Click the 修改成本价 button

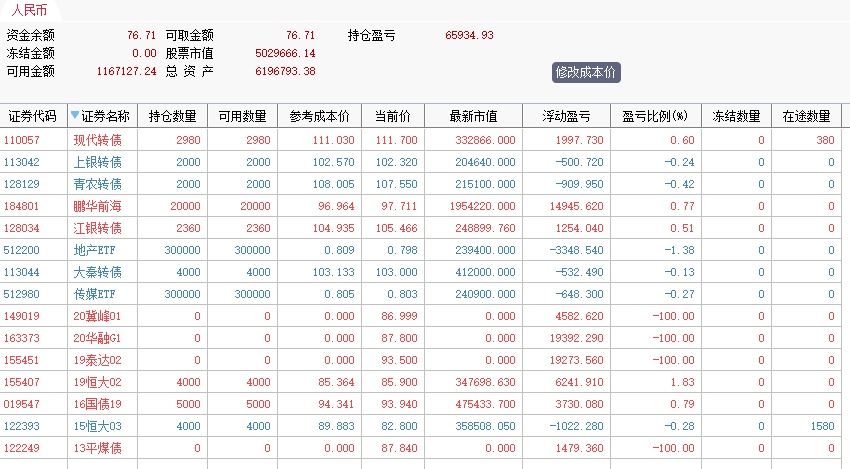pyautogui.click(x=586, y=72)
